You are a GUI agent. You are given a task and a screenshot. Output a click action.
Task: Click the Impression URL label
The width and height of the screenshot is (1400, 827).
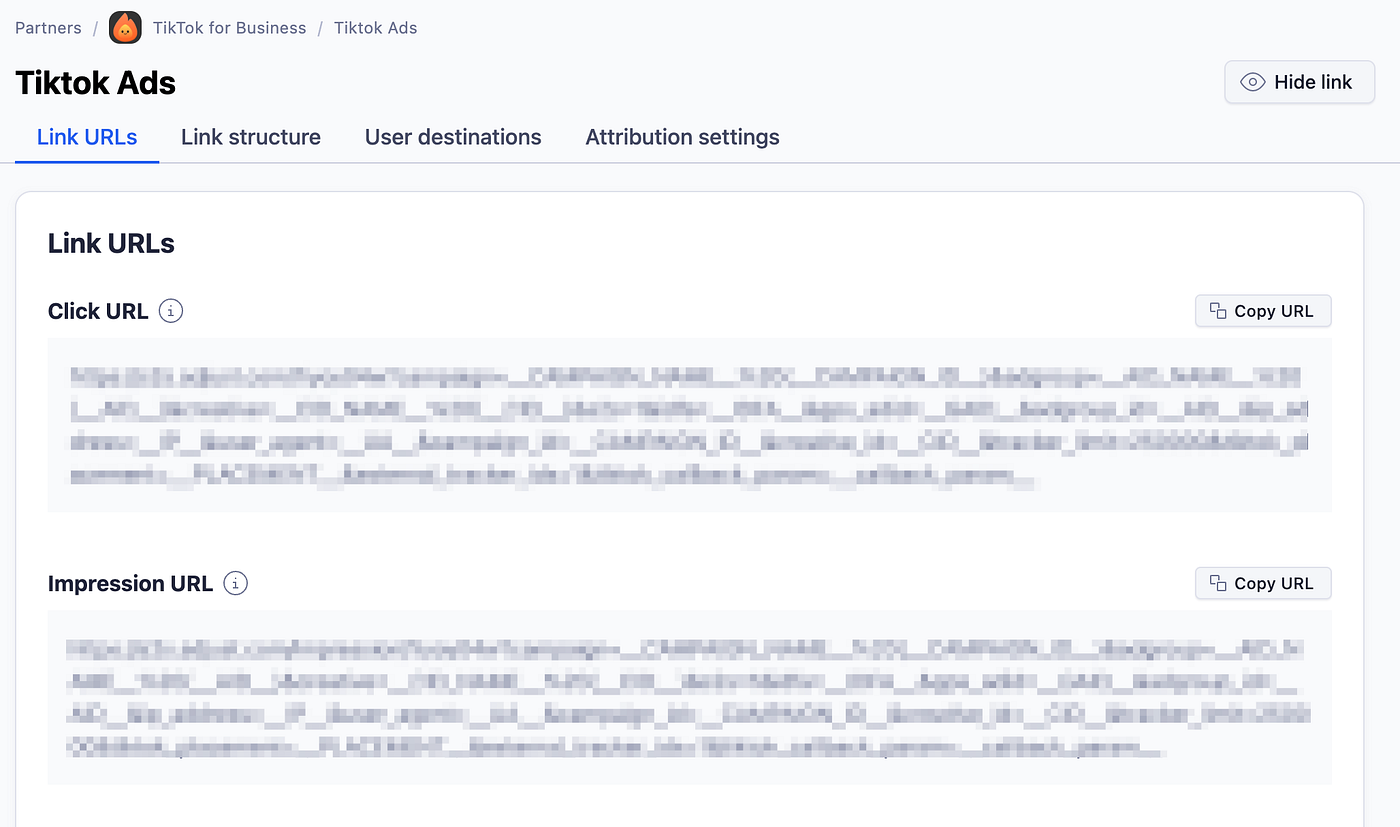pos(130,583)
